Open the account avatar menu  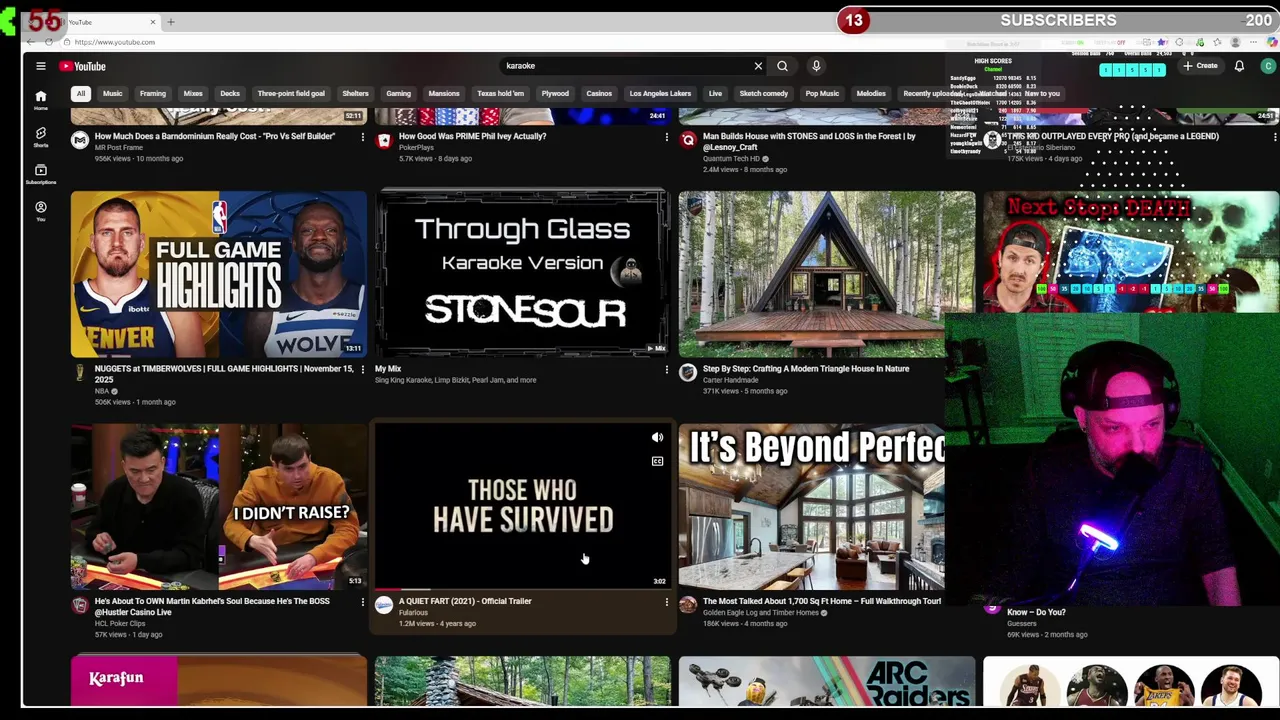(1268, 66)
